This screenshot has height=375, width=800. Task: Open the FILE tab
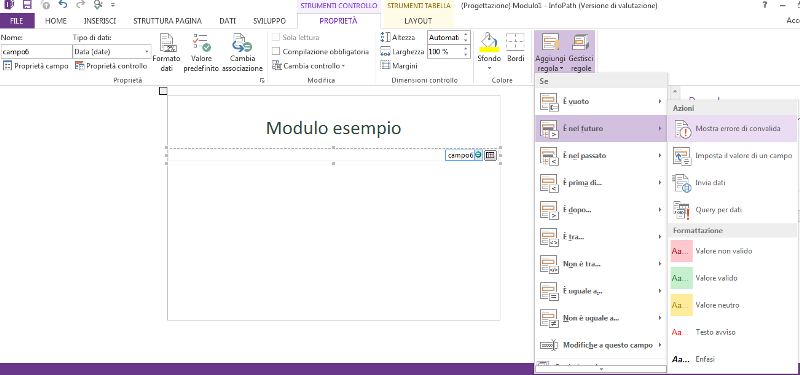coord(17,21)
